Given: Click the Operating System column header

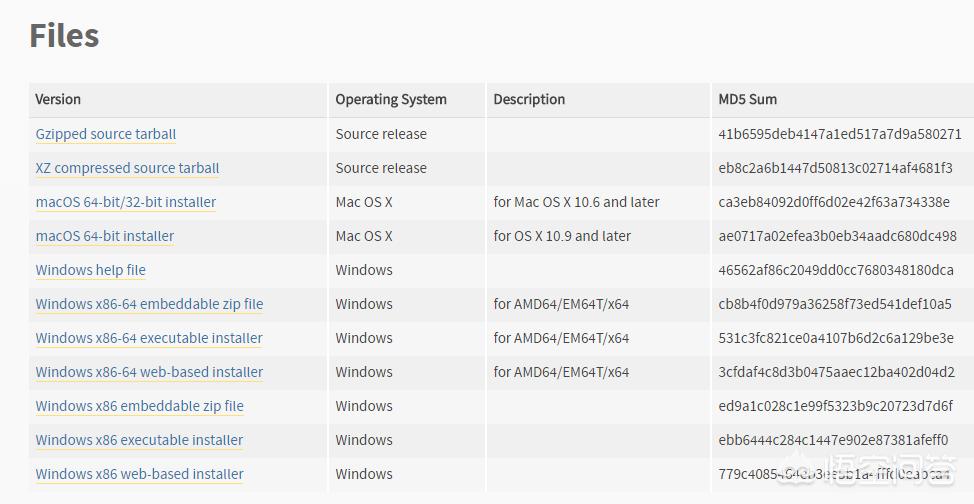Looking at the screenshot, I should (x=391, y=99).
